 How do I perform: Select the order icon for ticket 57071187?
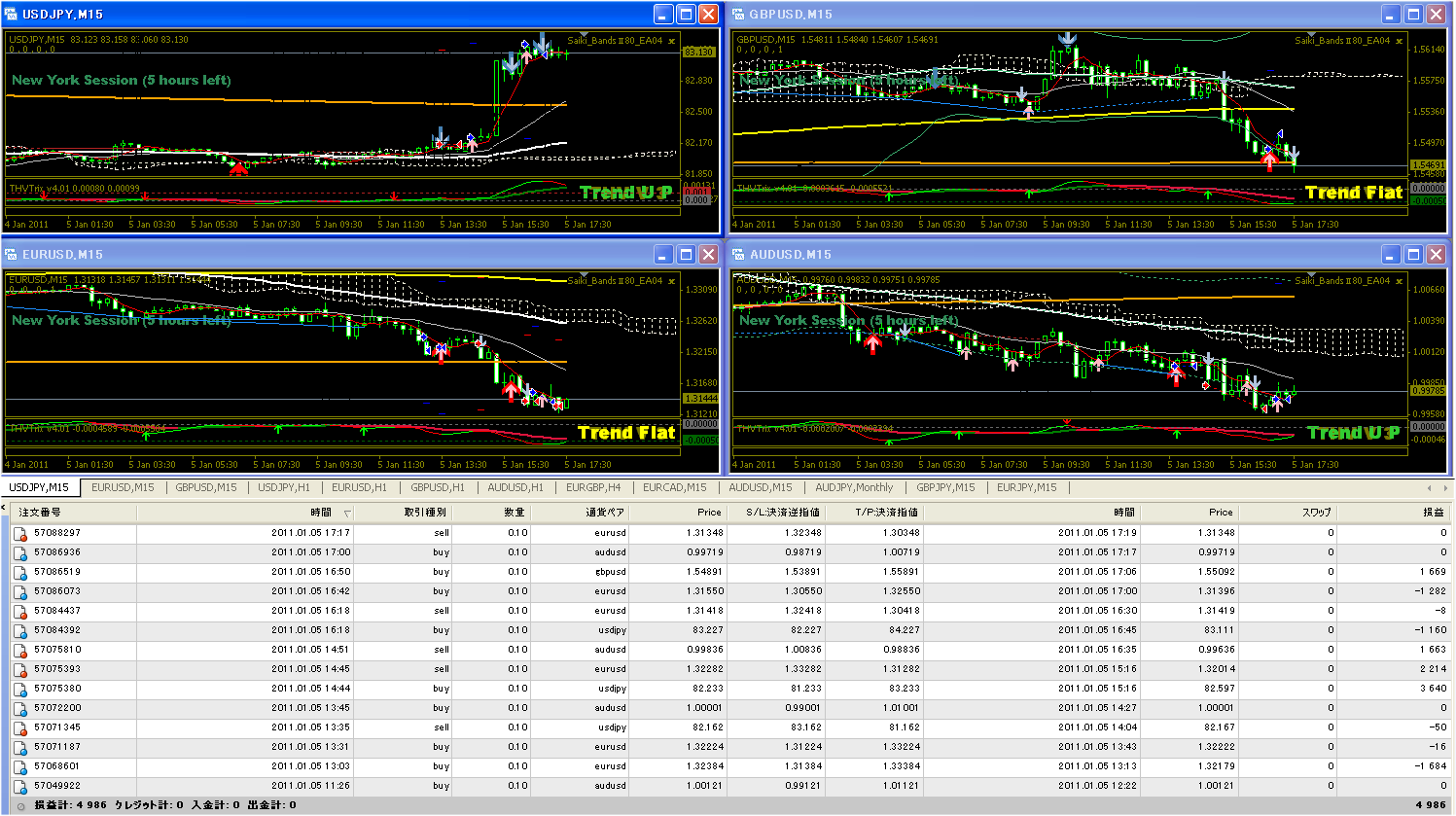point(19,747)
